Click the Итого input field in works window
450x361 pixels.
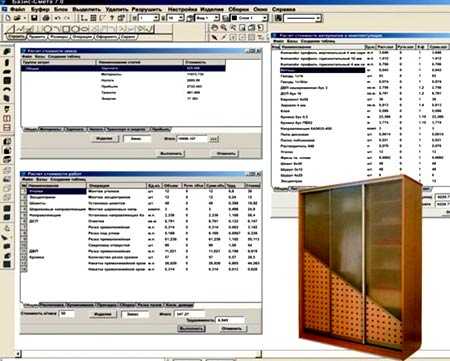click(189, 314)
